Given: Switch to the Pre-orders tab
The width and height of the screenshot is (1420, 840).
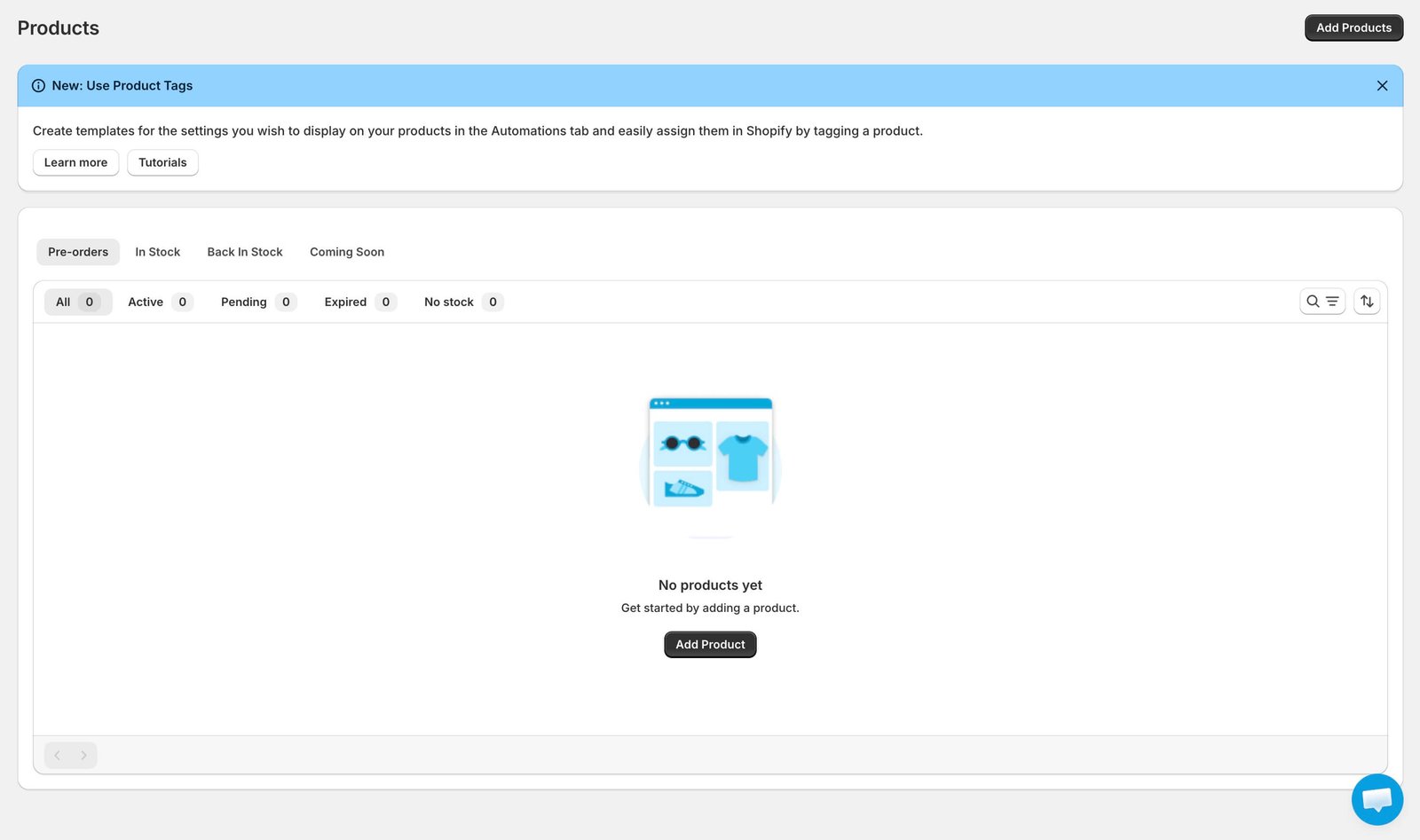Looking at the screenshot, I should coord(78,252).
